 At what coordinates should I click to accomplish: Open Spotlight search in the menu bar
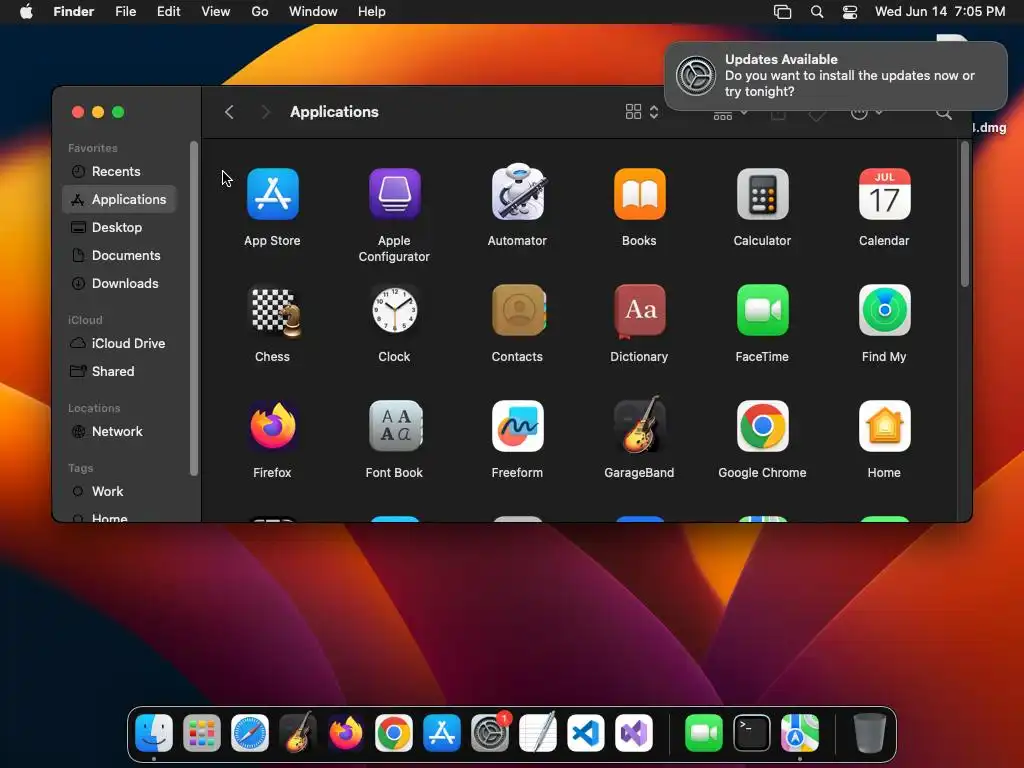[x=817, y=12]
